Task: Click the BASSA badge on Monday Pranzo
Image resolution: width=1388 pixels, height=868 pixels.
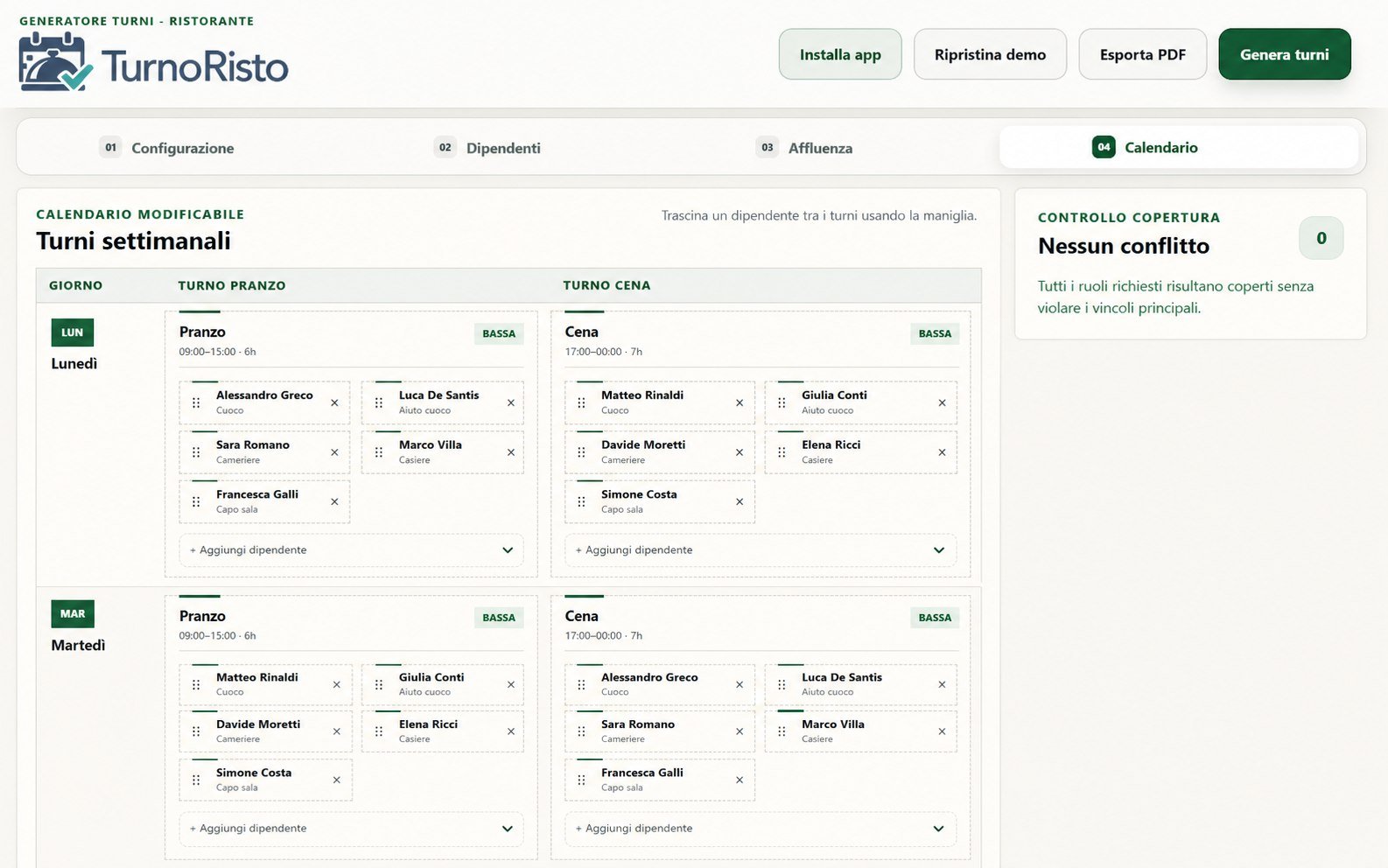Action: (x=499, y=333)
